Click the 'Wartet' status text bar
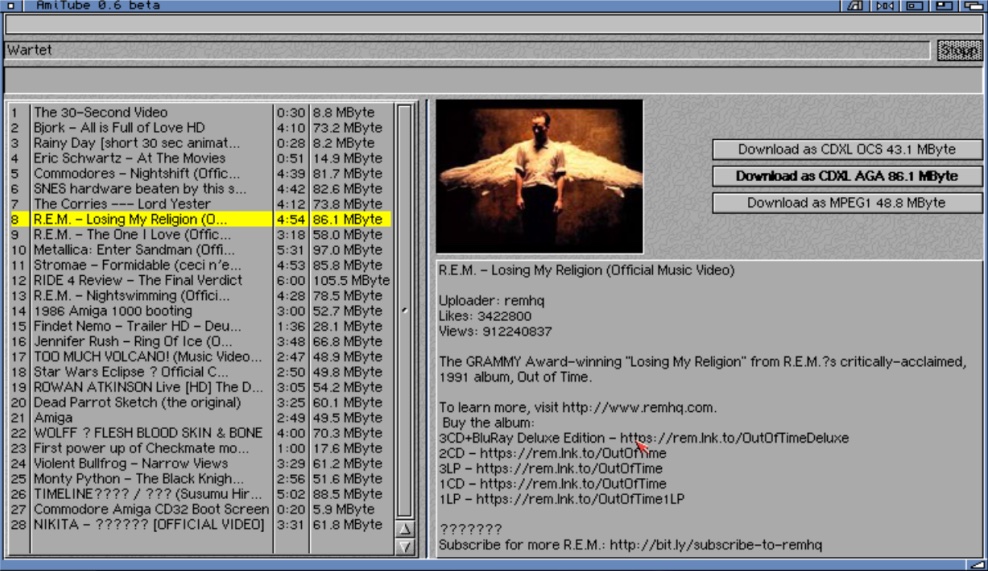 click(467, 50)
